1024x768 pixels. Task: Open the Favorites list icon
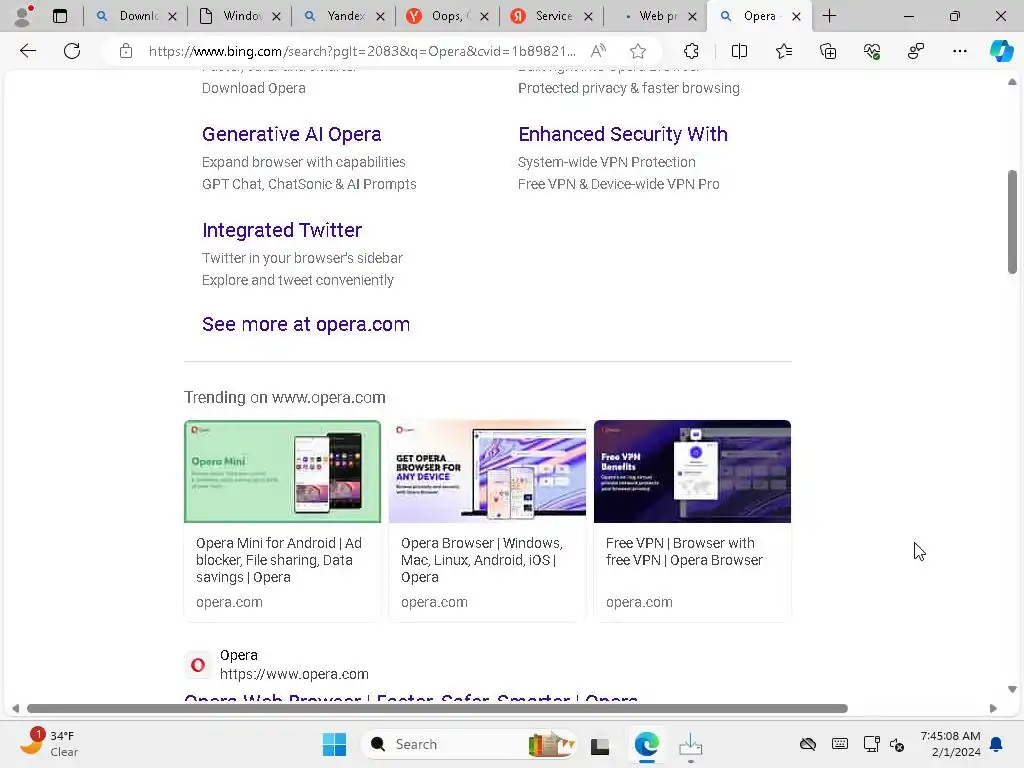tap(784, 51)
